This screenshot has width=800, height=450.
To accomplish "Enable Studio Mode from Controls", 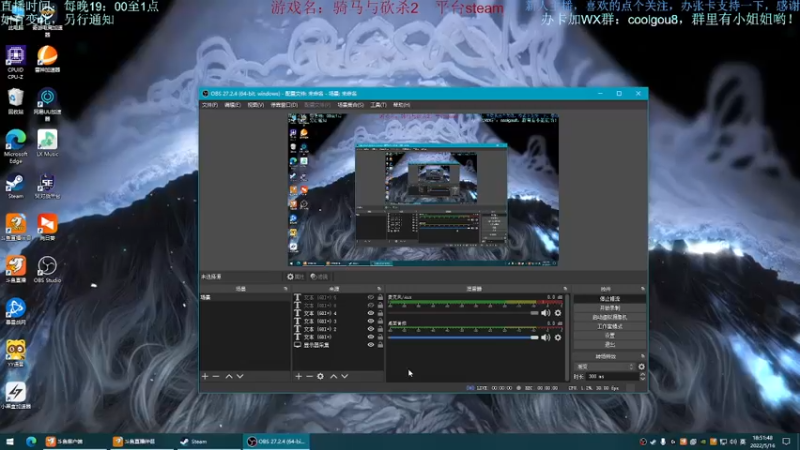I will point(610,326).
